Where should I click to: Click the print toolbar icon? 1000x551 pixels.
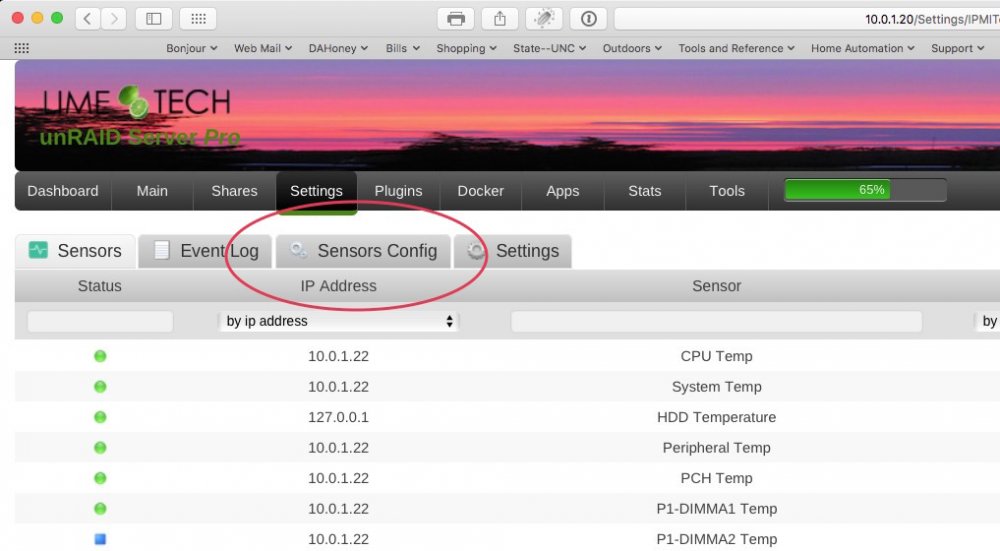(455, 18)
